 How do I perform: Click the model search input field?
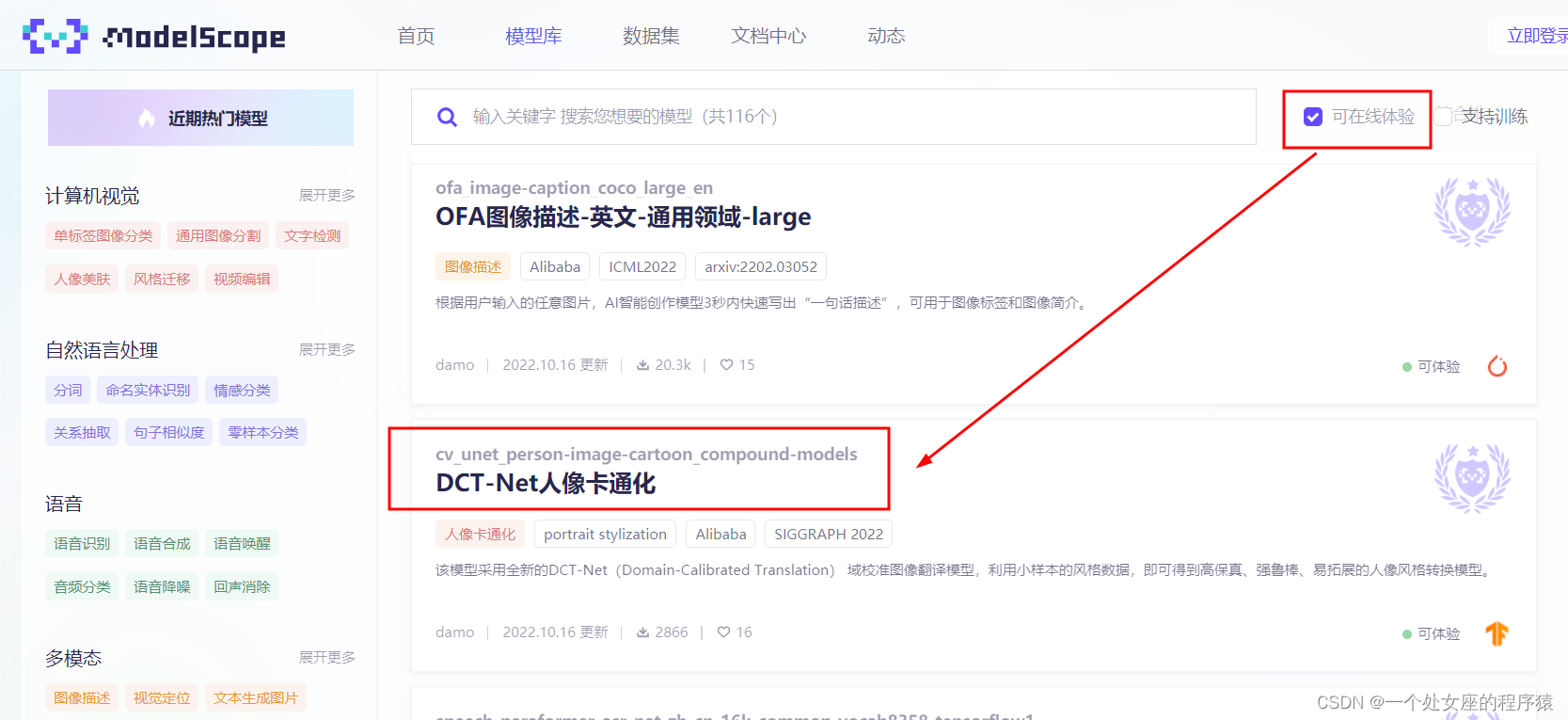833,117
